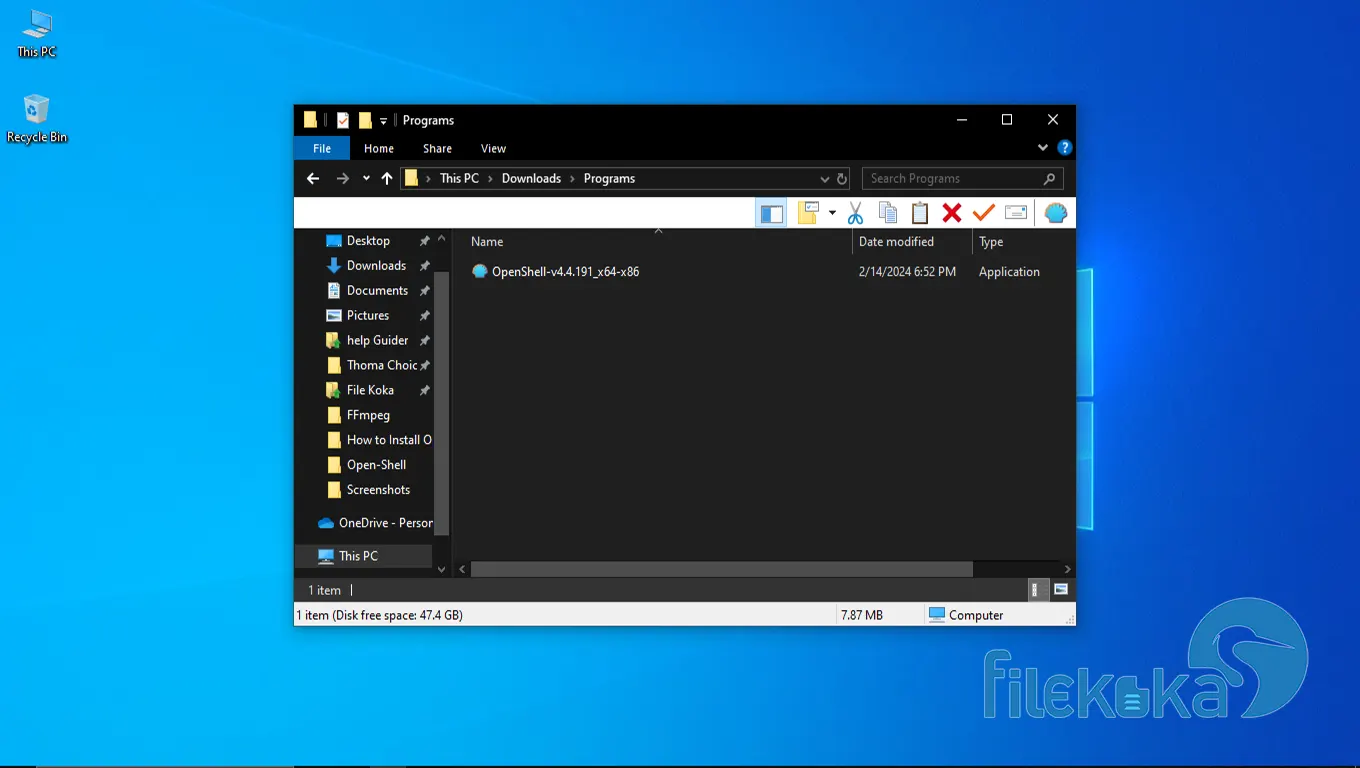Click Programs in address breadcrumb

pos(609,179)
